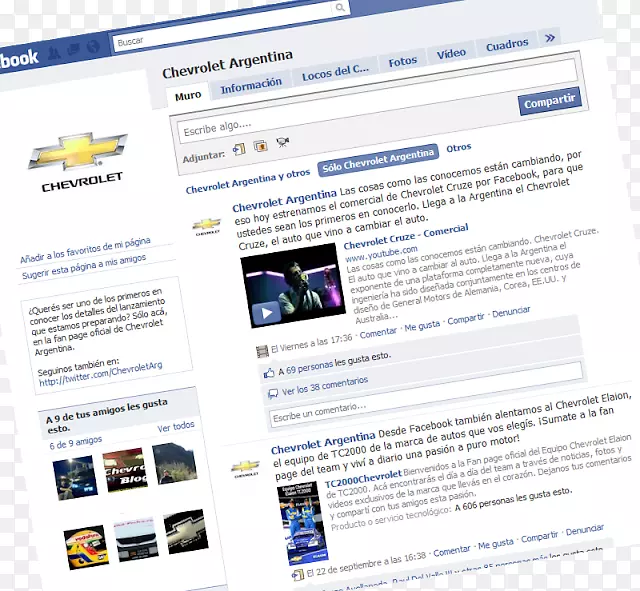Open friend requests icon in top bar
The image size is (640, 591).
(55, 52)
